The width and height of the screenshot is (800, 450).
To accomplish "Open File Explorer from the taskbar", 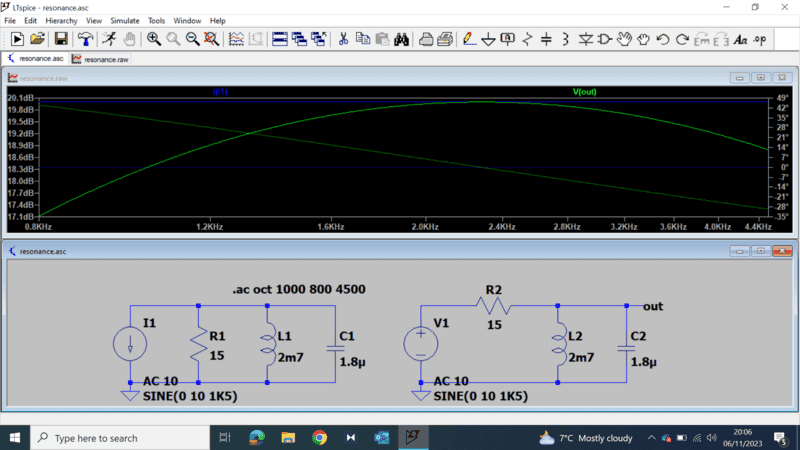I will tap(288, 438).
